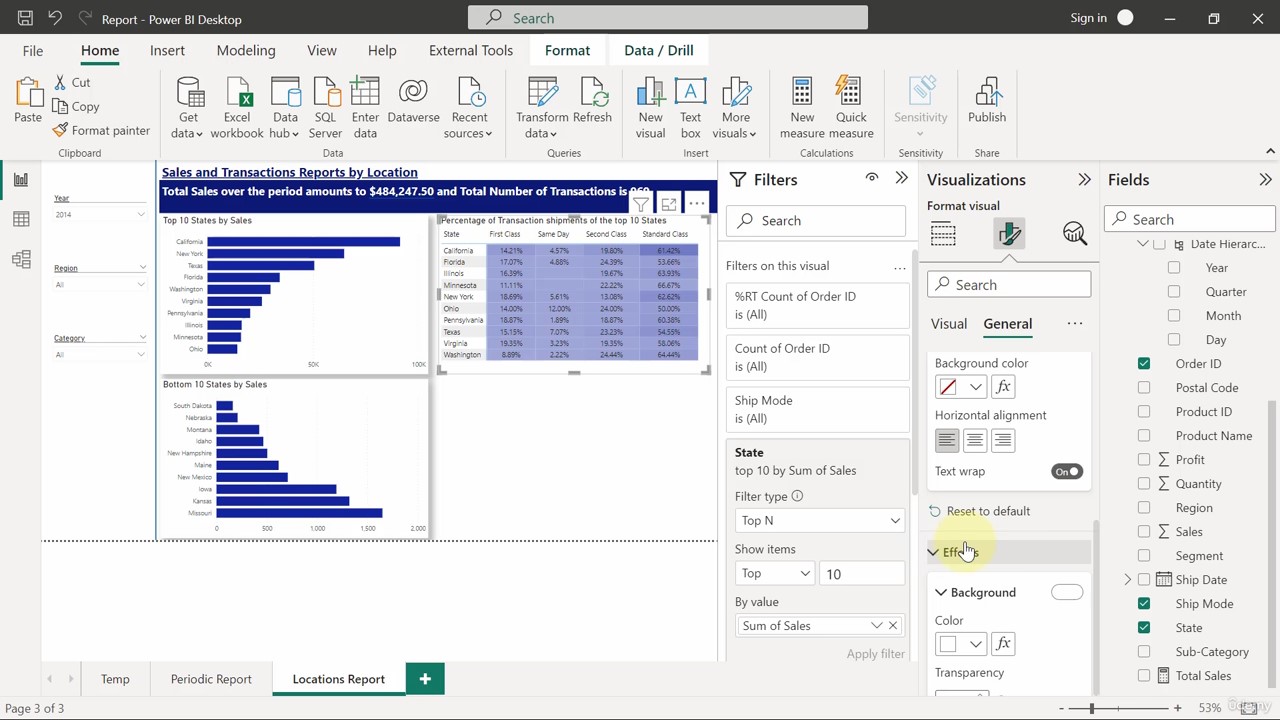Toggle filters pane visibility eye icon
The height and width of the screenshot is (720, 1280).
click(x=872, y=178)
